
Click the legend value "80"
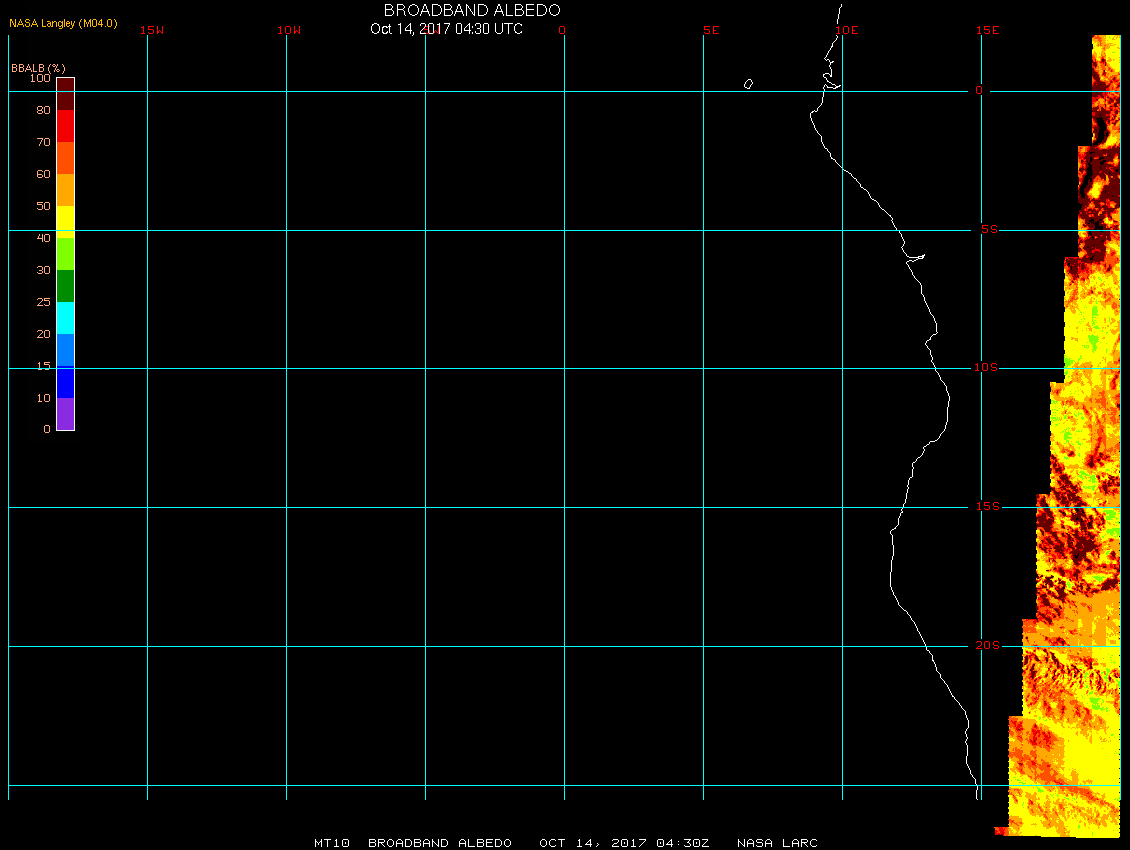44,110
